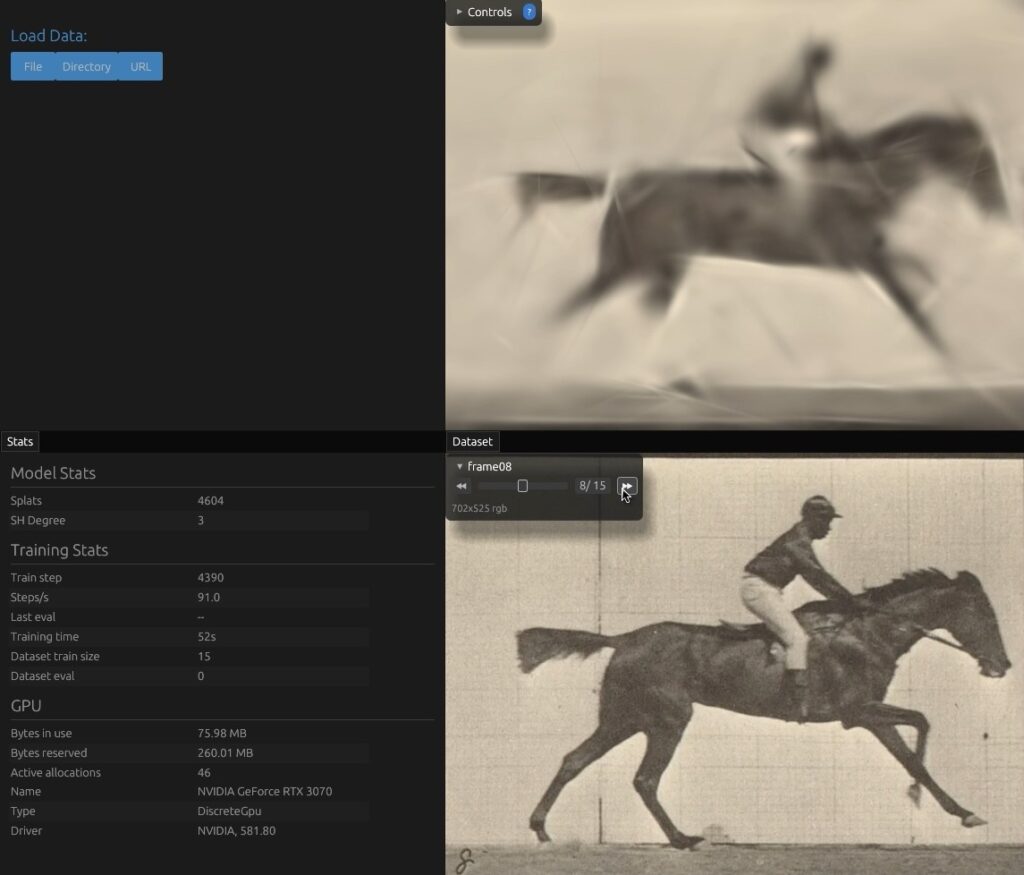Click the Load Data heading
The image size is (1024, 875).
(49, 36)
